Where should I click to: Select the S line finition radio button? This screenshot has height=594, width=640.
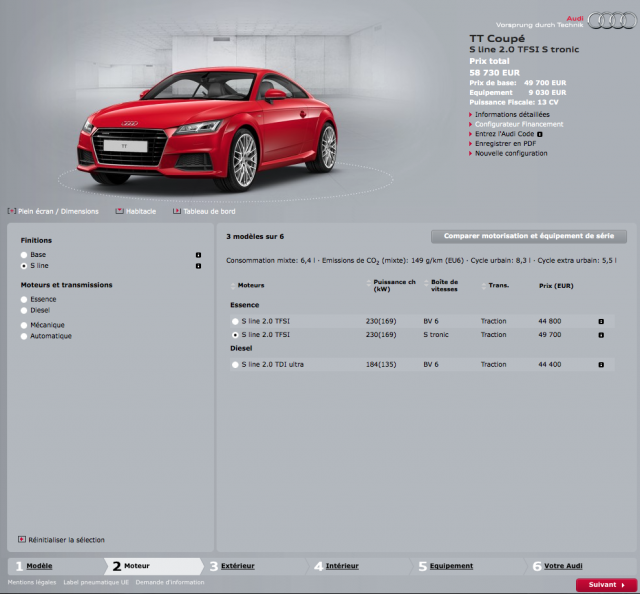[x=24, y=266]
